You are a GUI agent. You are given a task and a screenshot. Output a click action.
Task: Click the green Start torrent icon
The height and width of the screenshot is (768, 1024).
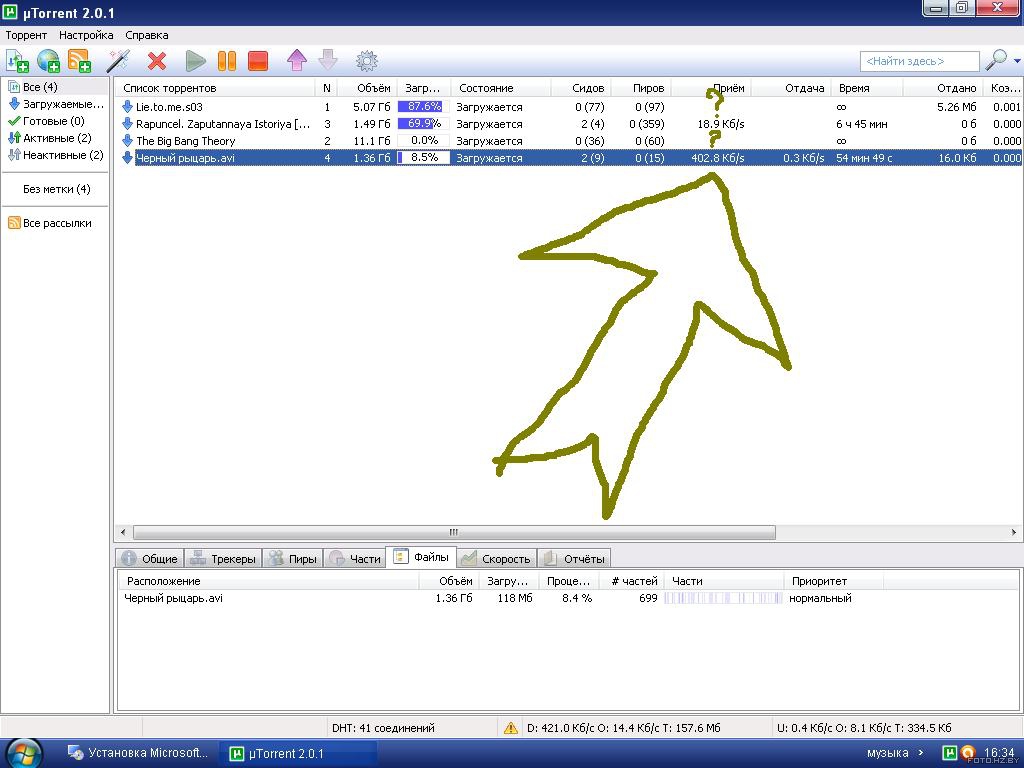click(195, 61)
